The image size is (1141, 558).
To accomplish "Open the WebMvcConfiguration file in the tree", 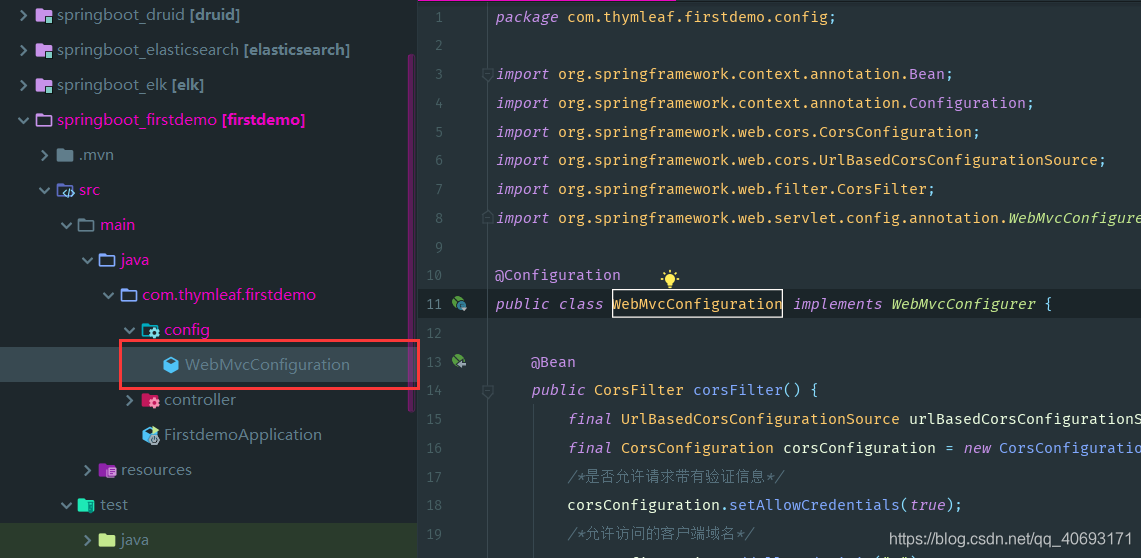I will point(267,364).
